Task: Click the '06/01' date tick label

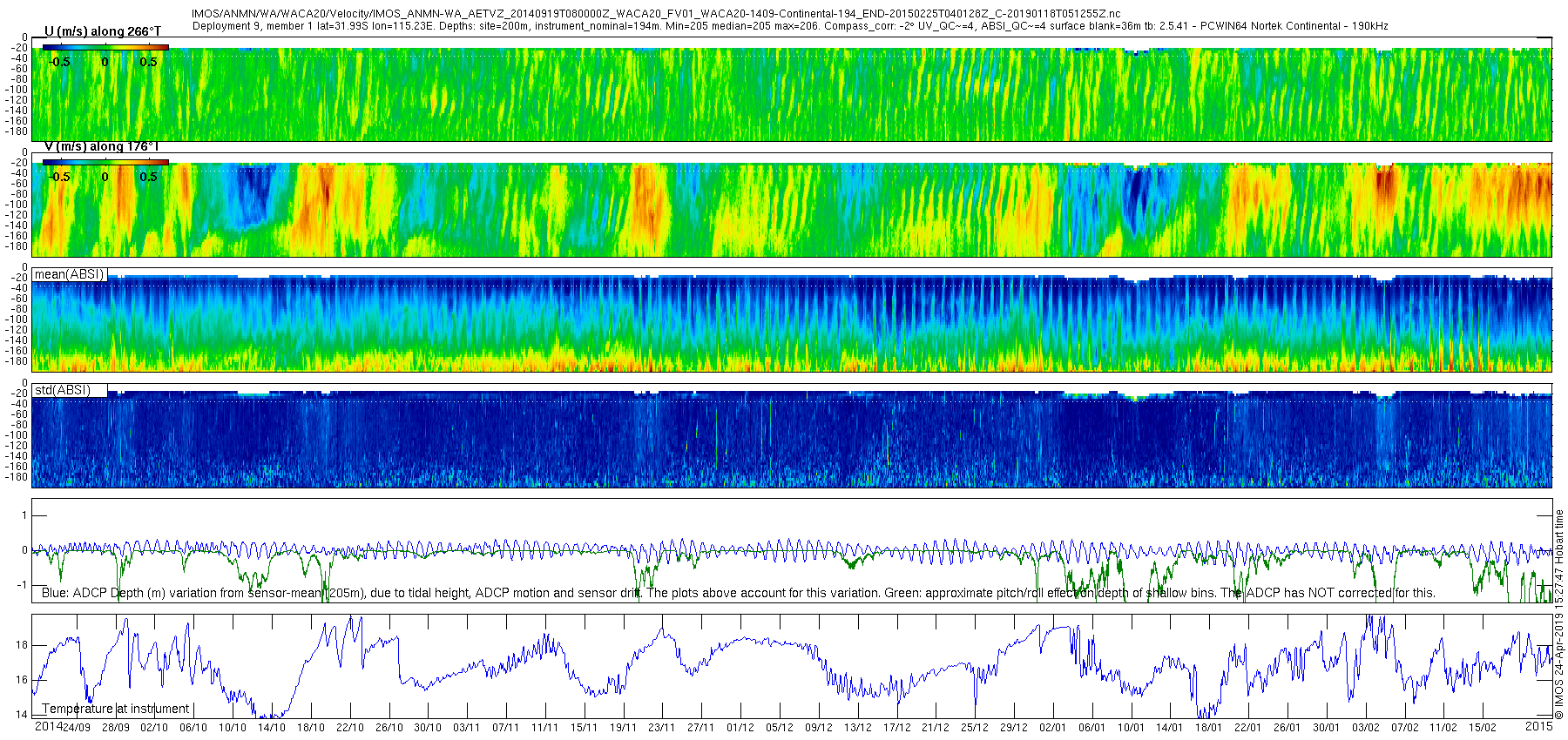Action: [1092, 727]
